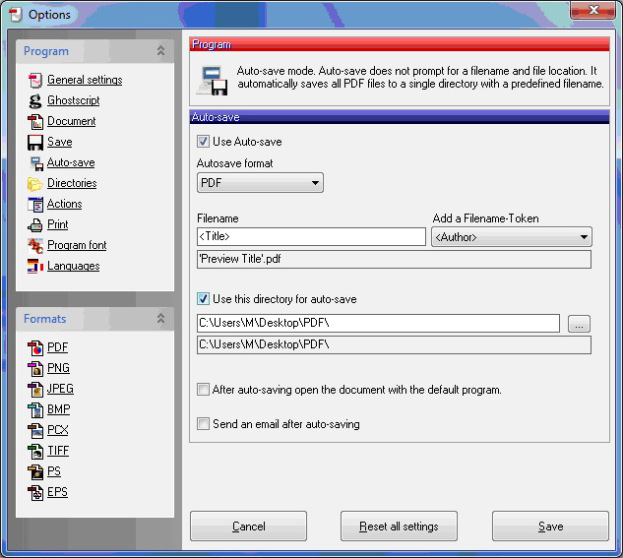This screenshot has height=558, width=623.
Task: Open EPS format settings
Action: click(x=58, y=492)
